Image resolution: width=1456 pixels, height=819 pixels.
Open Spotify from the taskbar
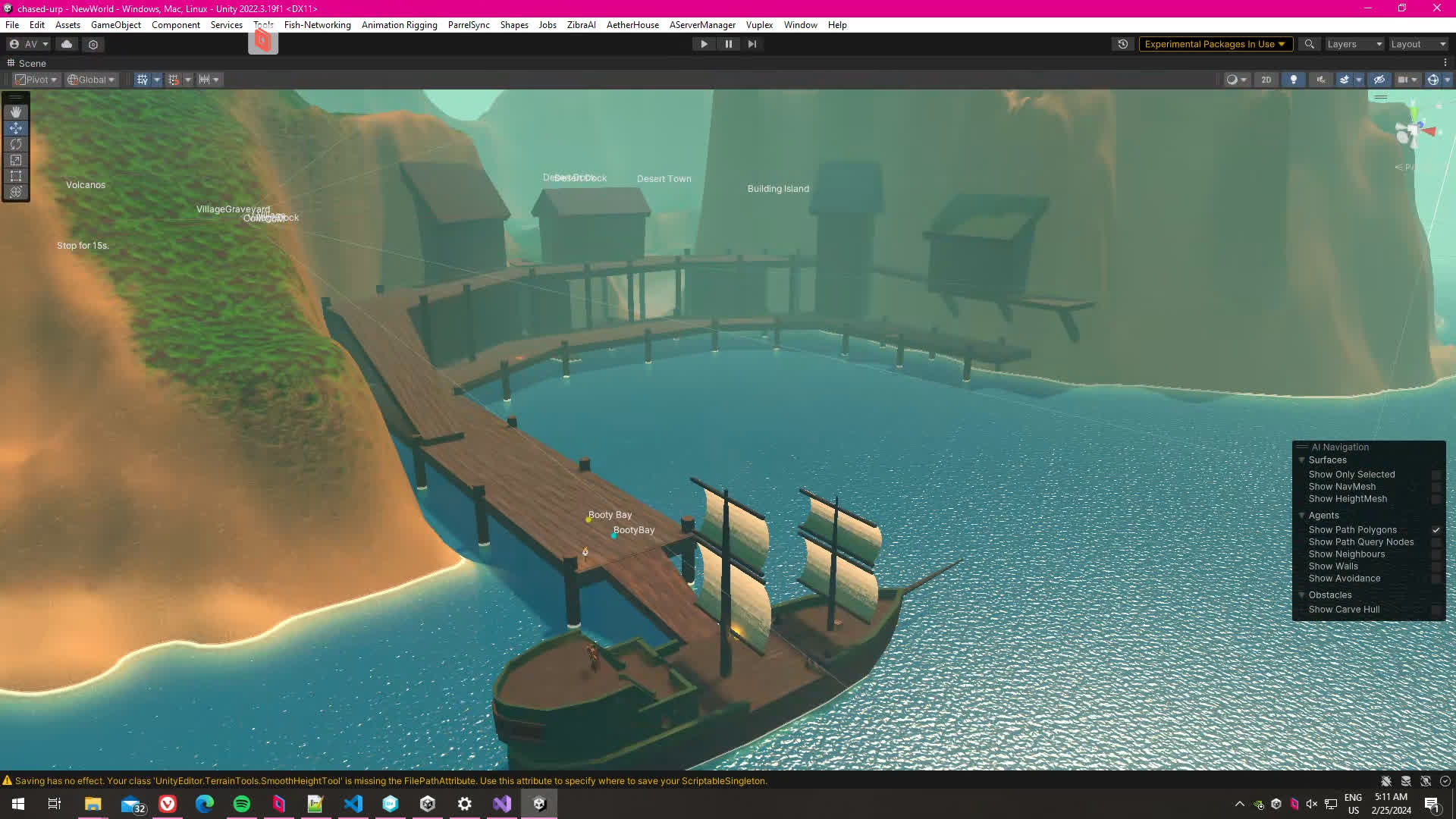coord(242,804)
